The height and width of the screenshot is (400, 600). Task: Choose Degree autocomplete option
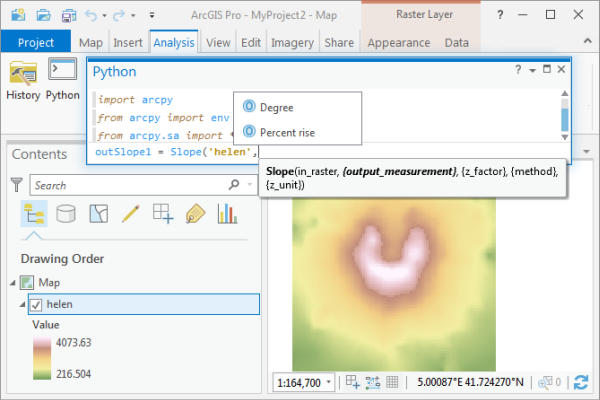point(276,107)
